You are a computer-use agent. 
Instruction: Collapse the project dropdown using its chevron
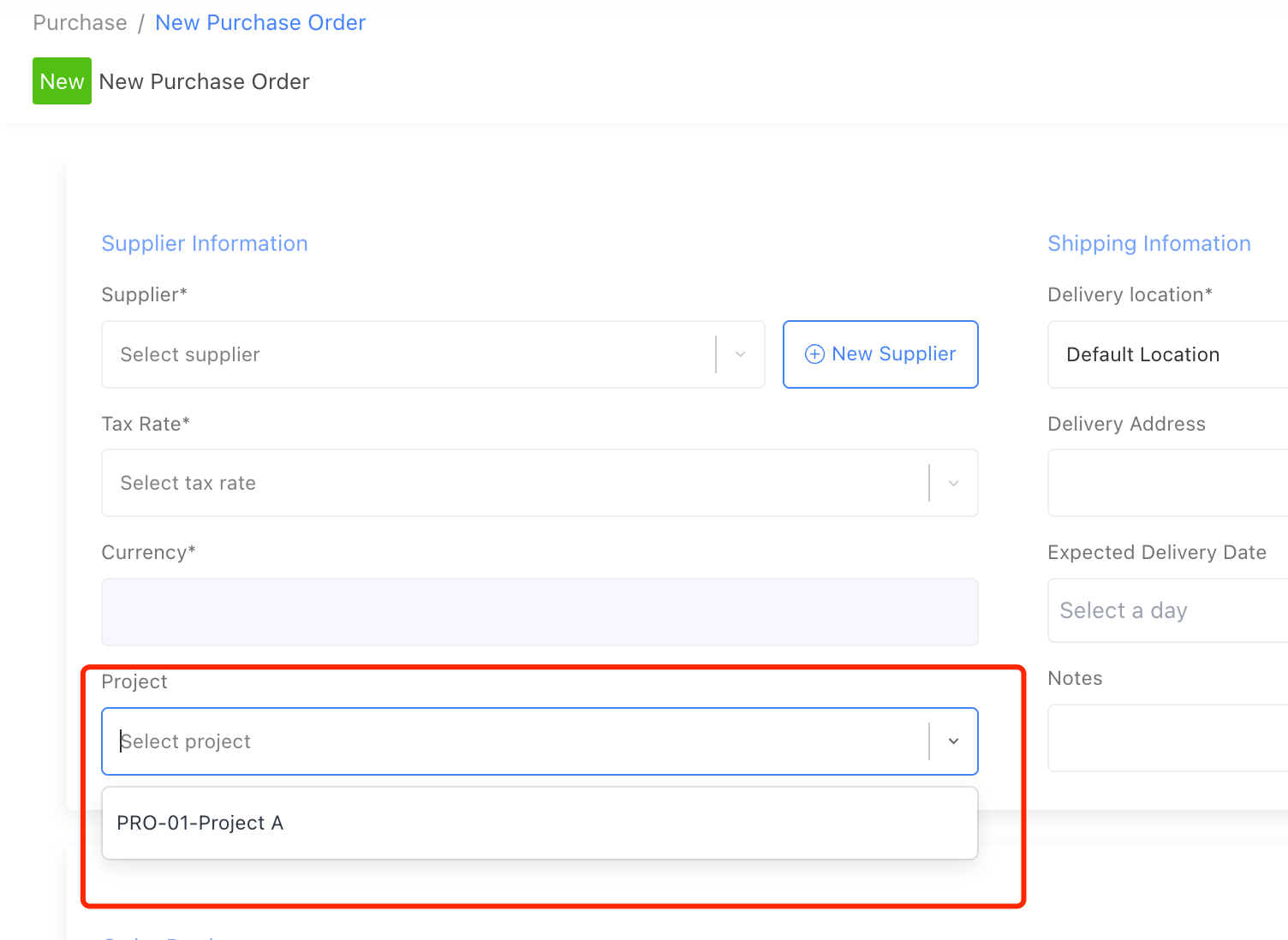click(953, 741)
